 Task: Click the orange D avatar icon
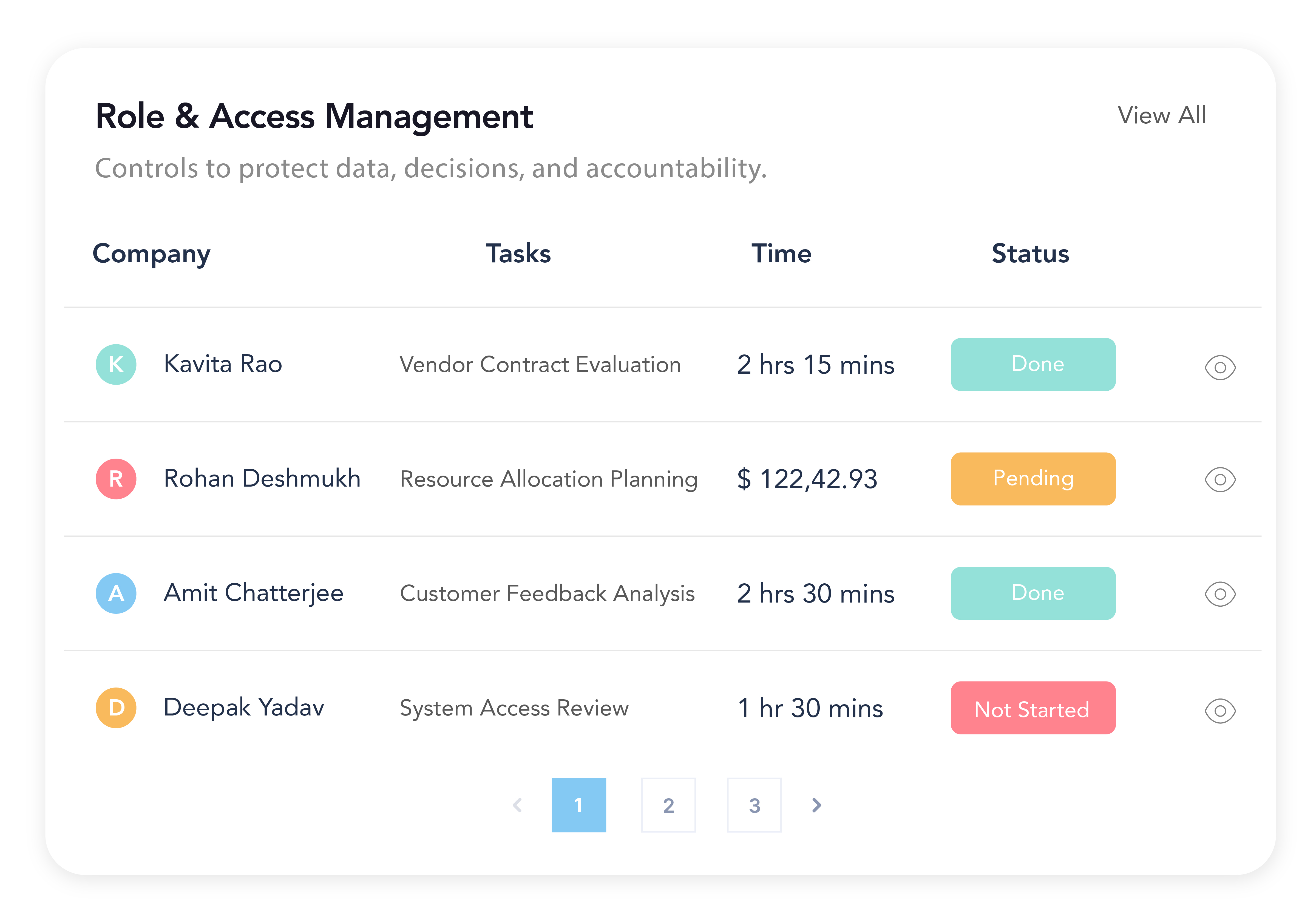tap(116, 708)
